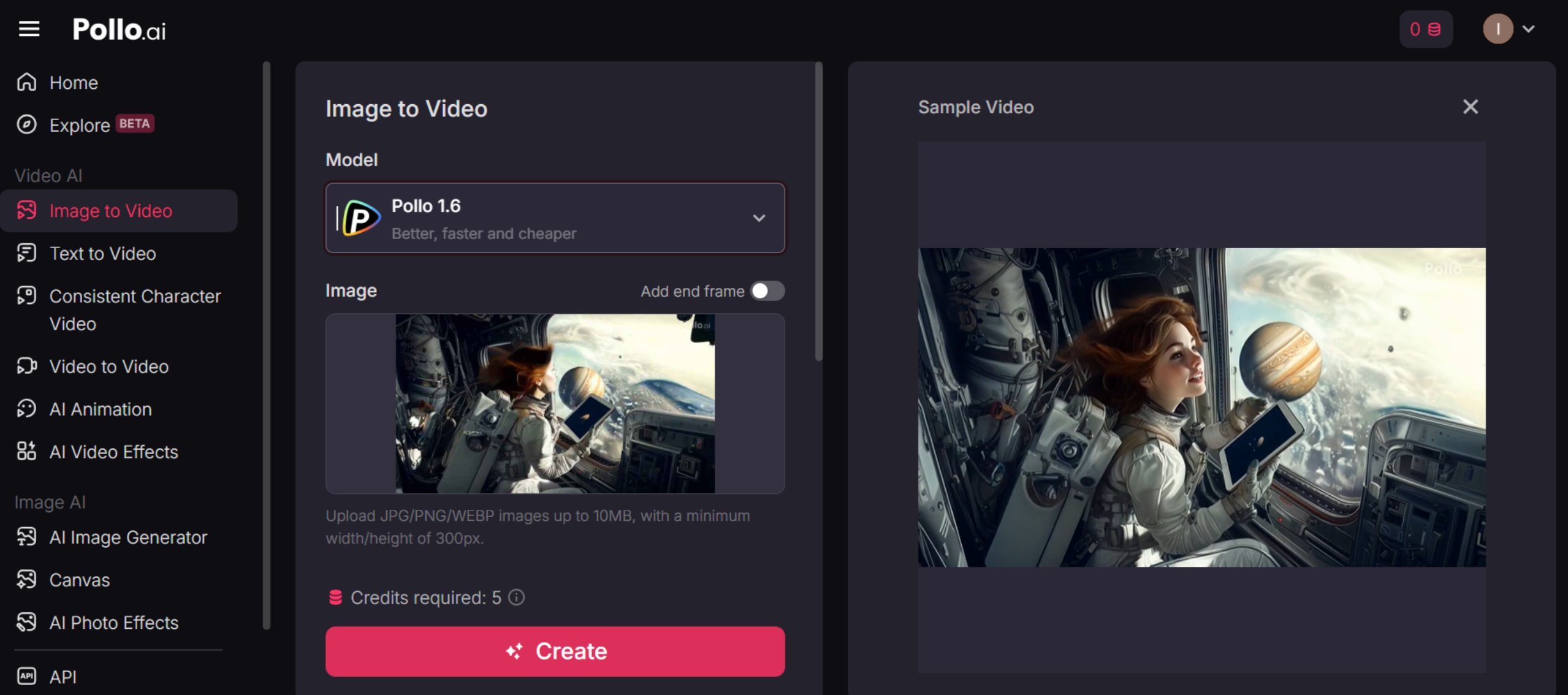Open the credits info tooltip icon
Image resolution: width=1568 pixels, height=695 pixels.
point(516,598)
